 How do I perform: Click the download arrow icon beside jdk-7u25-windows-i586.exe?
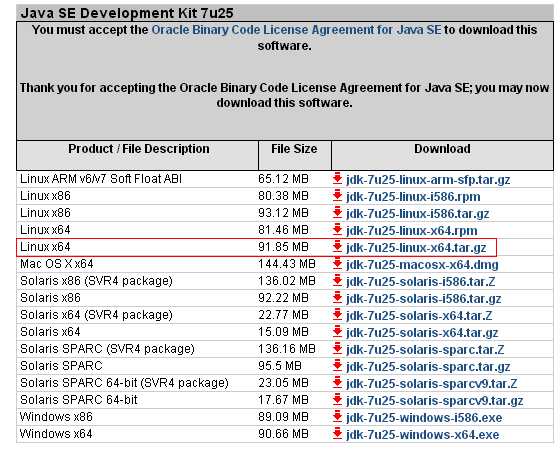point(337,416)
